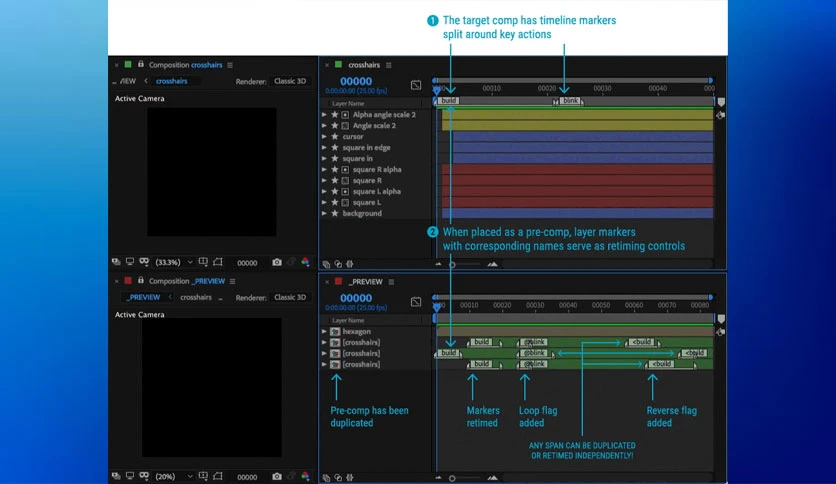This screenshot has height=484, width=836.
Task: Open Classic 3D renderer in _PREVIEW viewer
Action: (290, 297)
